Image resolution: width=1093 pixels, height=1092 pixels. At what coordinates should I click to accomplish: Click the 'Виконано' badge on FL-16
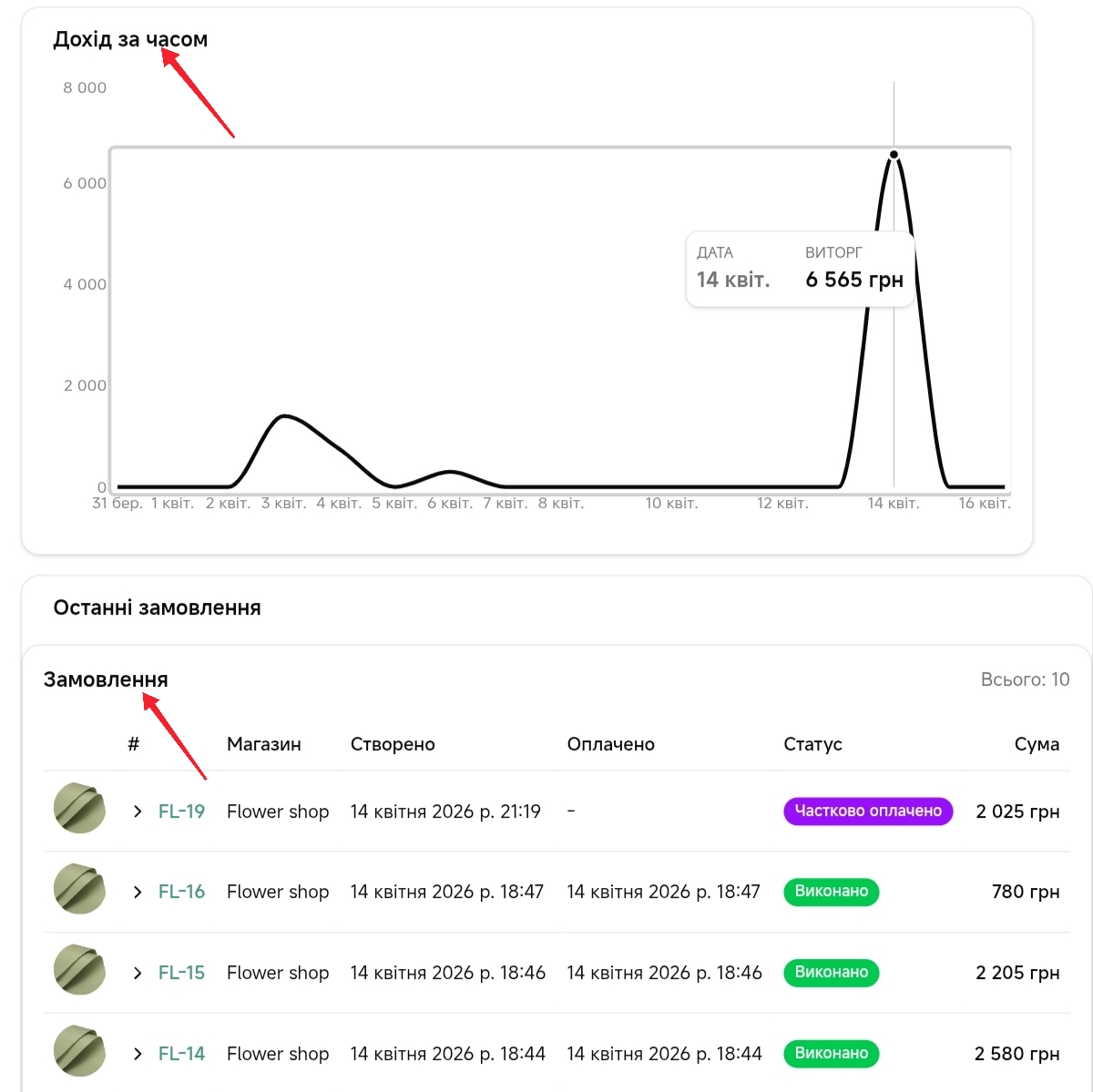click(831, 892)
